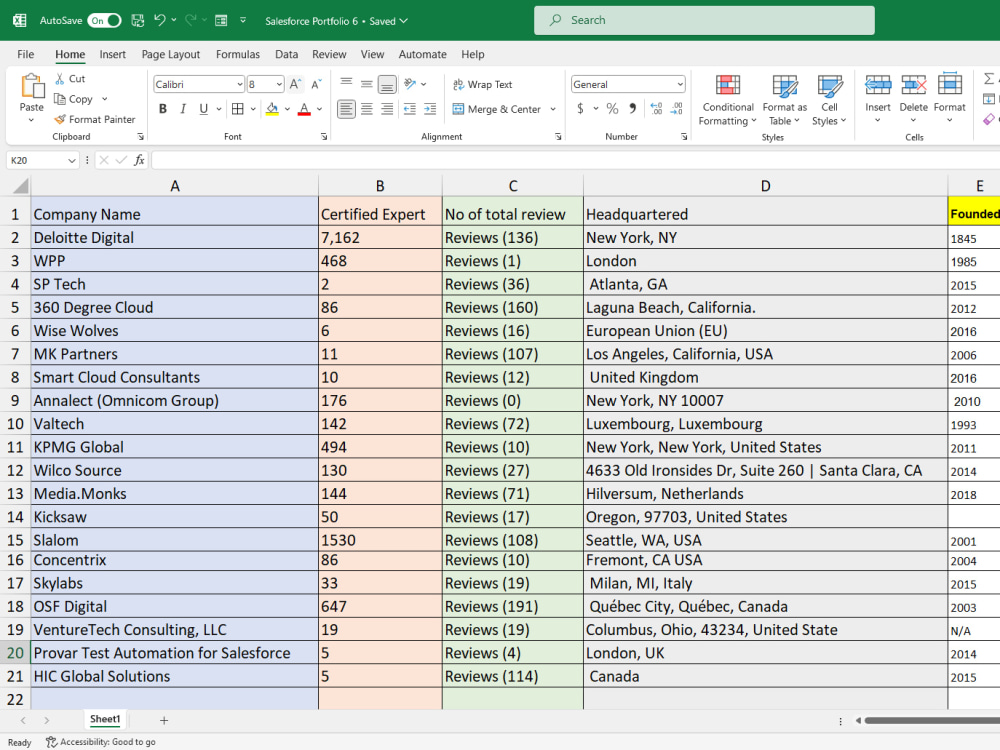Click Merge & Center button
Viewport: 1000px width, 750px height.
pyautogui.click(x=497, y=109)
